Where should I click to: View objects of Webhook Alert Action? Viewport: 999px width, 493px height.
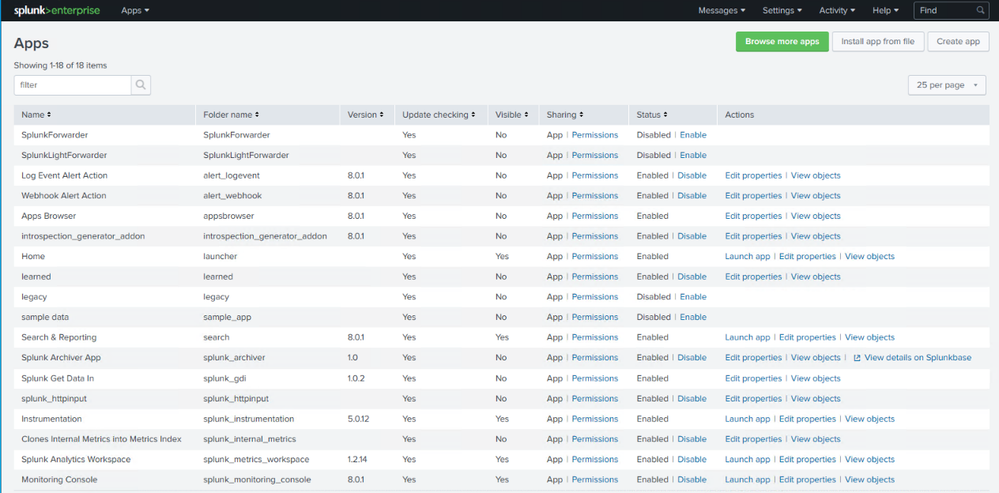tap(816, 196)
